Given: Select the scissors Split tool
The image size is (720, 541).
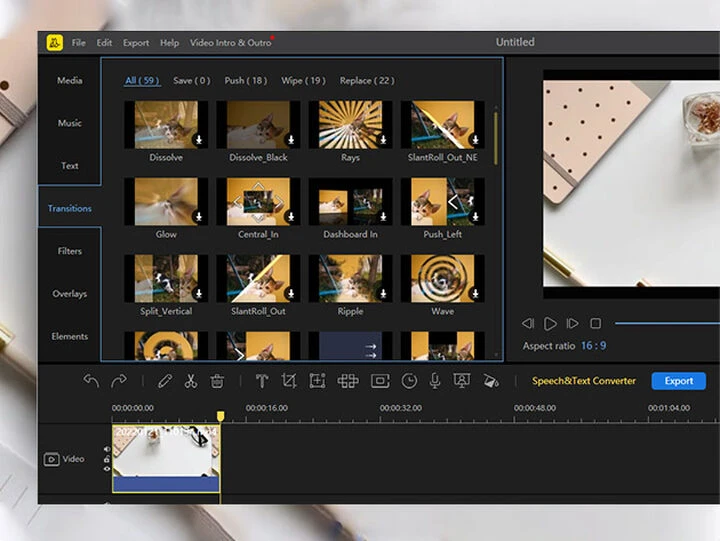Looking at the screenshot, I should 191,381.
